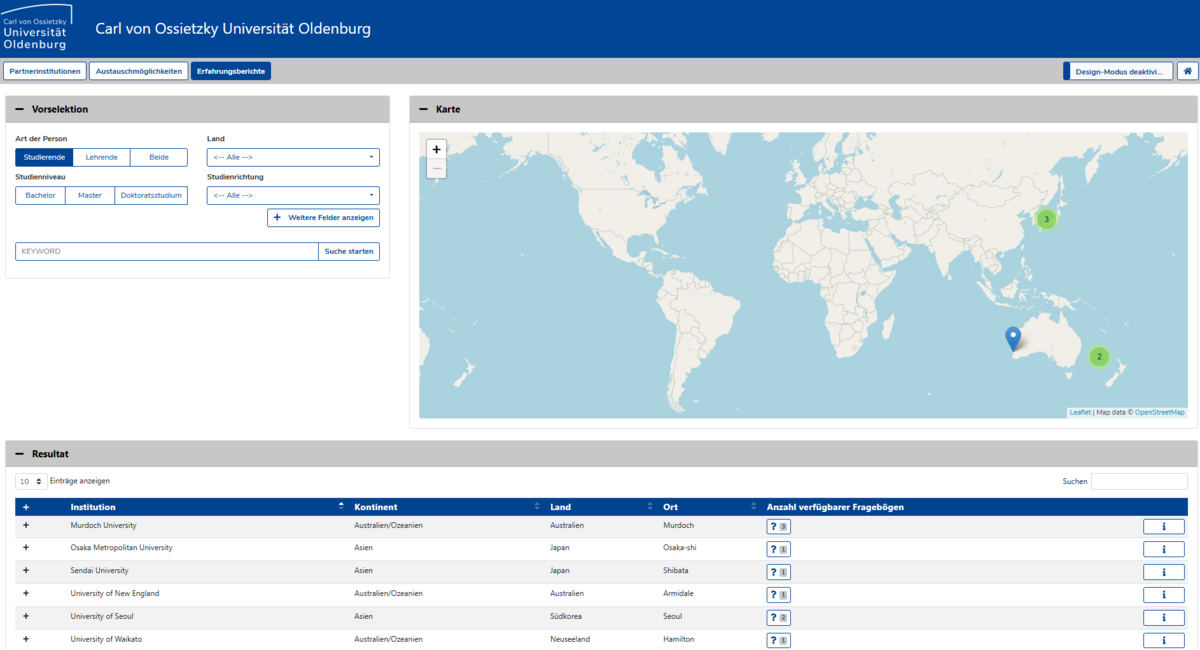
Task: Open info for University of Seoul
Action: (x=1163, y=617)
